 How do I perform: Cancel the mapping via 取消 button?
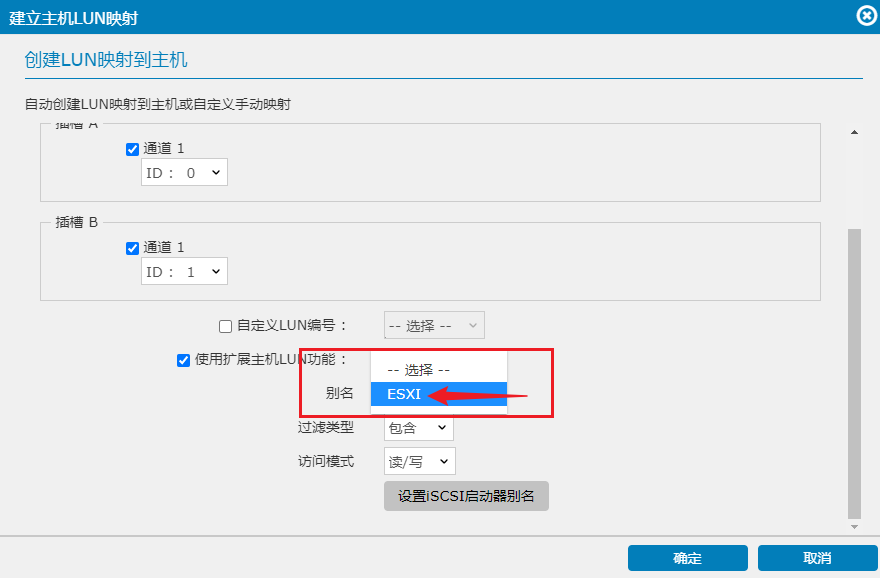coord(817,558)
